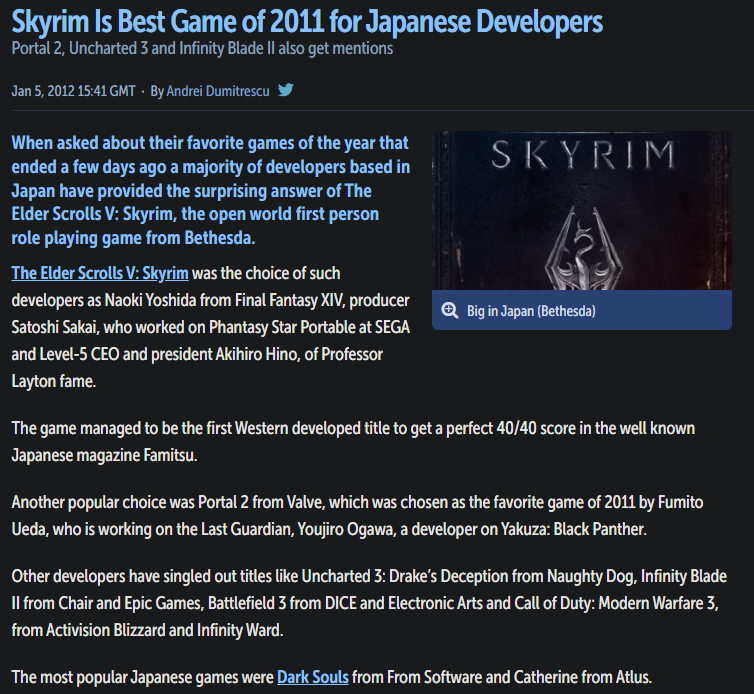754x694 pixels.
Task: Click subtitle mentioning Portal 2 and Uncharted 3
Action: pyautogui.click(x=202, y=49)
